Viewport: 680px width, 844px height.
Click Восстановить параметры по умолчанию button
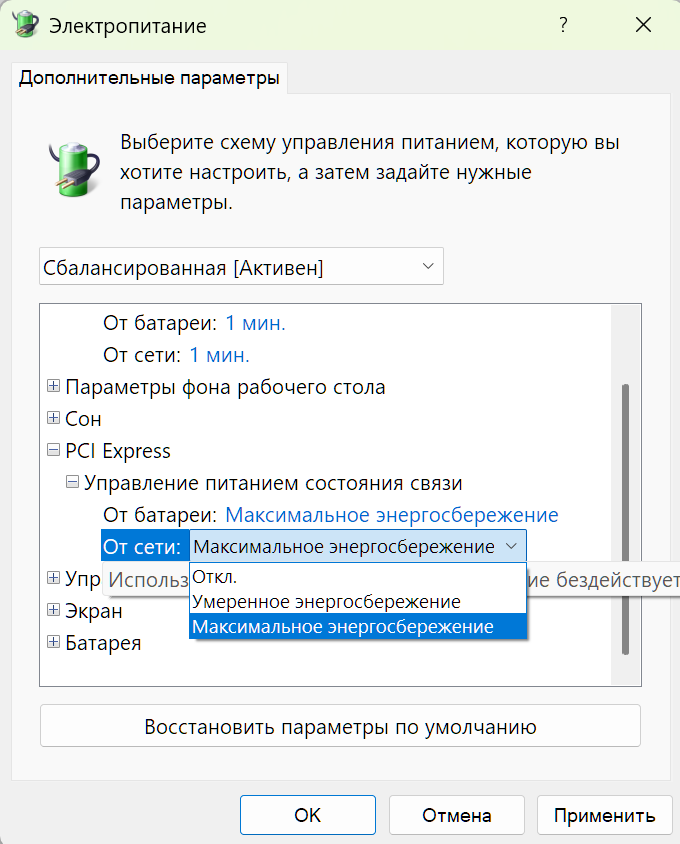pos(340,727)
